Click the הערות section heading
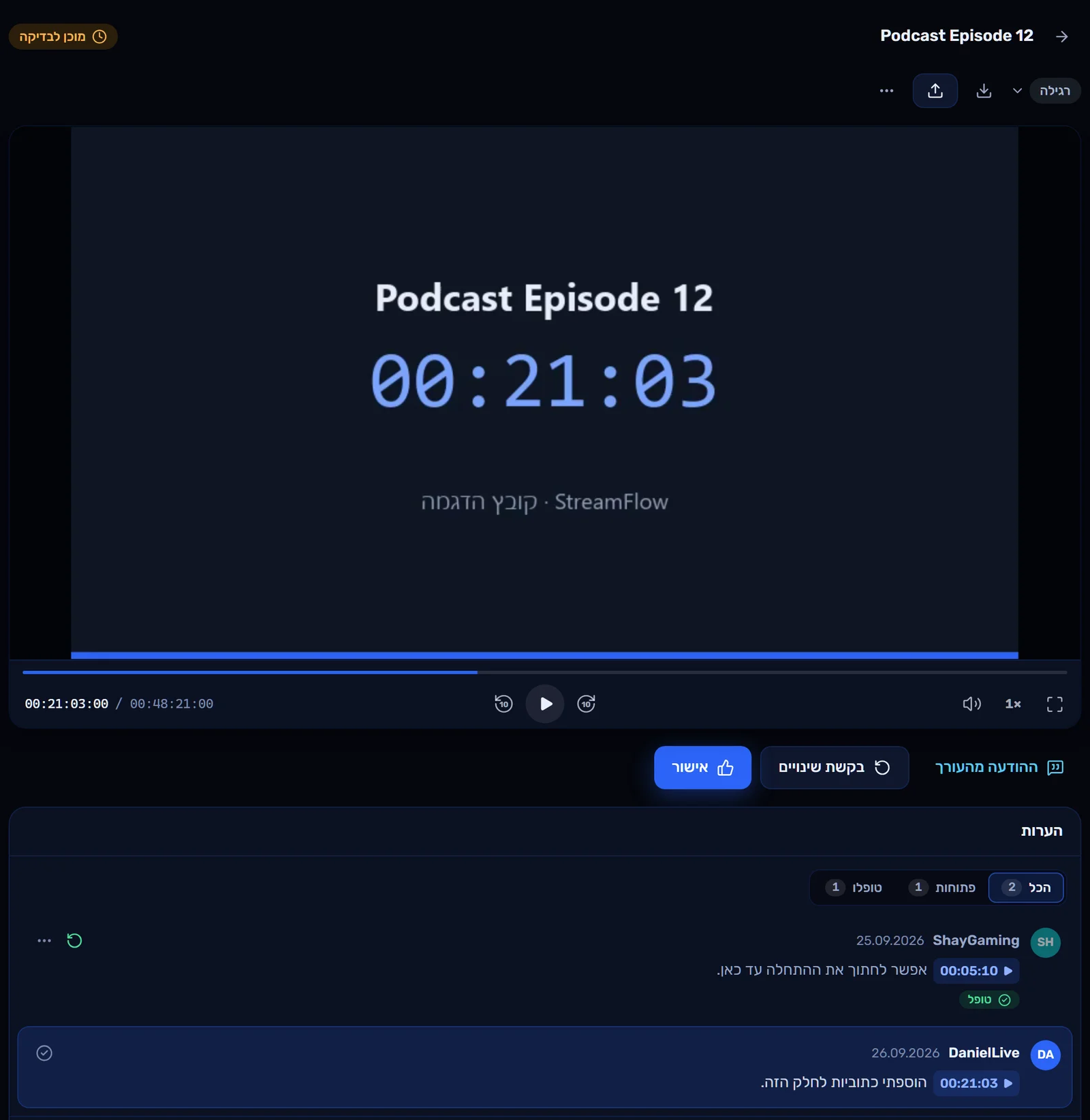 click(x=1042, y=830)
